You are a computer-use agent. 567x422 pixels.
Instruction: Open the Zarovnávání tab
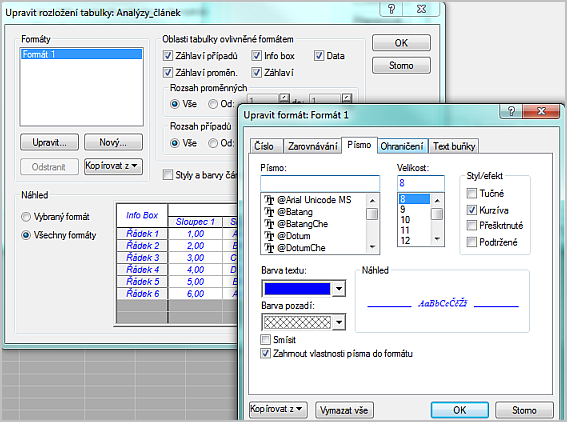tap(312, 146)
